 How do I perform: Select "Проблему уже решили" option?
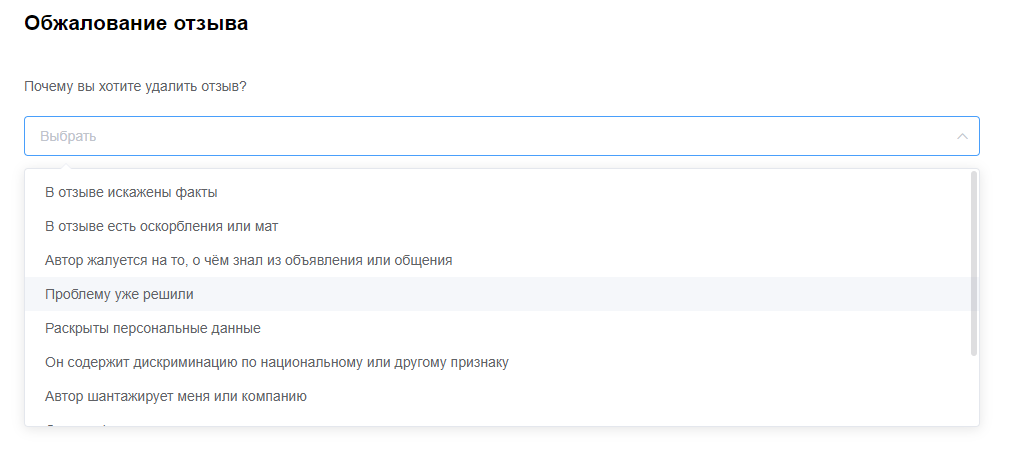(119, 294)
